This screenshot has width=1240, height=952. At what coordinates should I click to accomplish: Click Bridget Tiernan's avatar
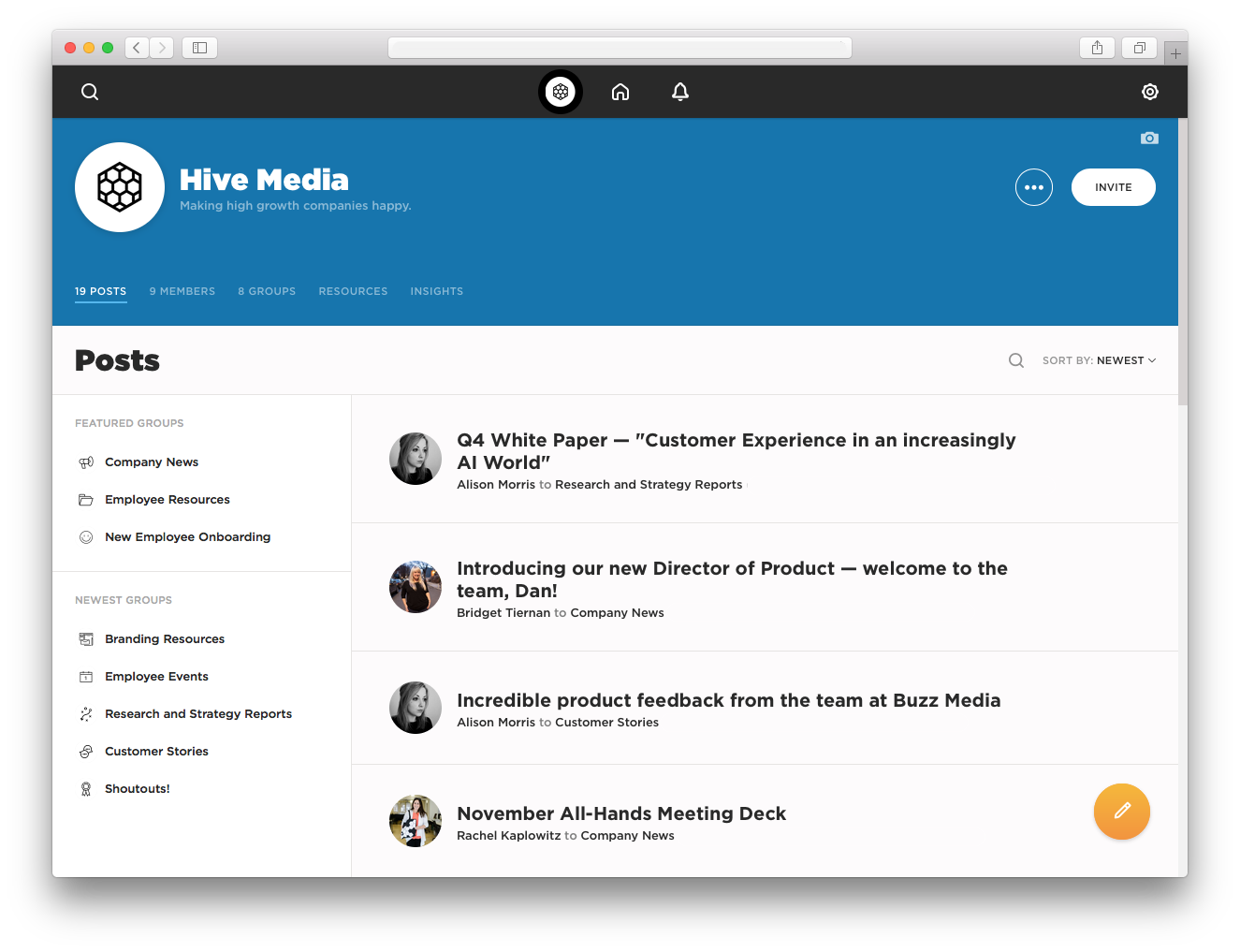(x=416, y=587)
